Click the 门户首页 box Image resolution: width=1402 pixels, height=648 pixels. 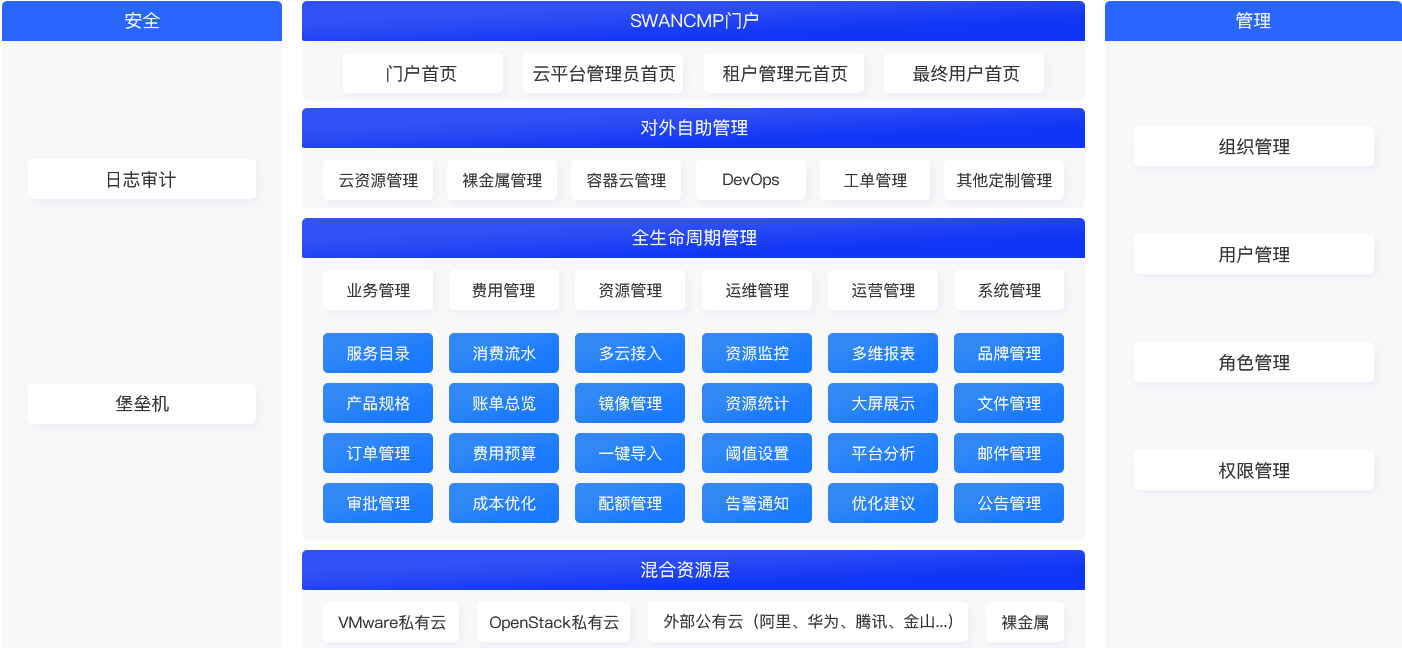422,74
